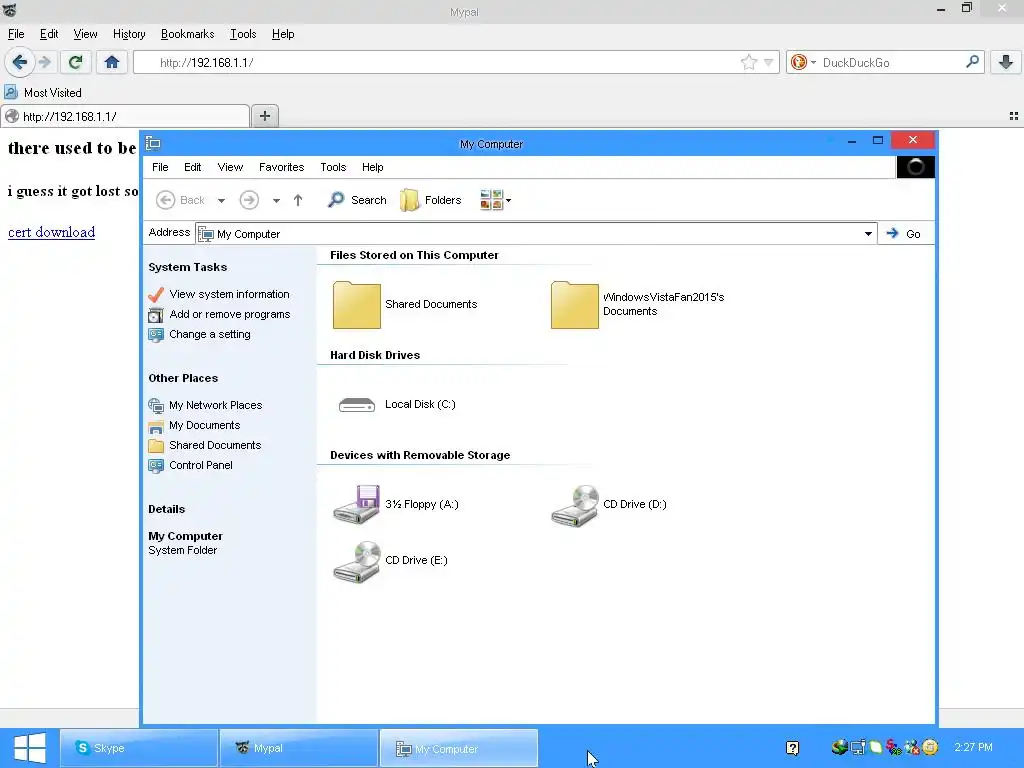Image resolution: width=1024 pixels, height=768 pixels.
Task: Click My Computer taskbar button
Action: click(459, 748)
